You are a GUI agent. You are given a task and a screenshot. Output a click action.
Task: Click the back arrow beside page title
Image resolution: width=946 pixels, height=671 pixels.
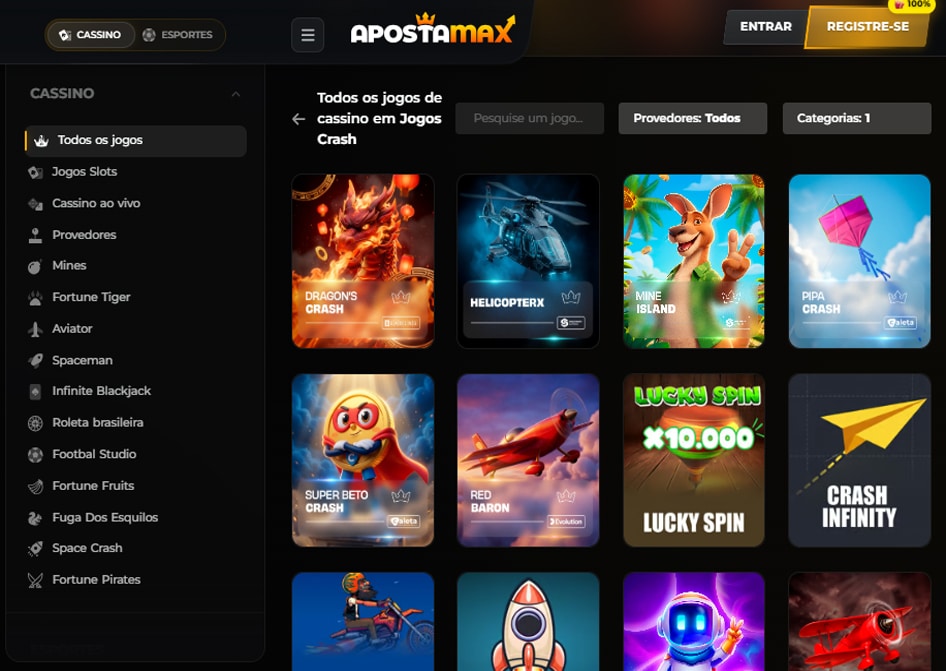299,119
